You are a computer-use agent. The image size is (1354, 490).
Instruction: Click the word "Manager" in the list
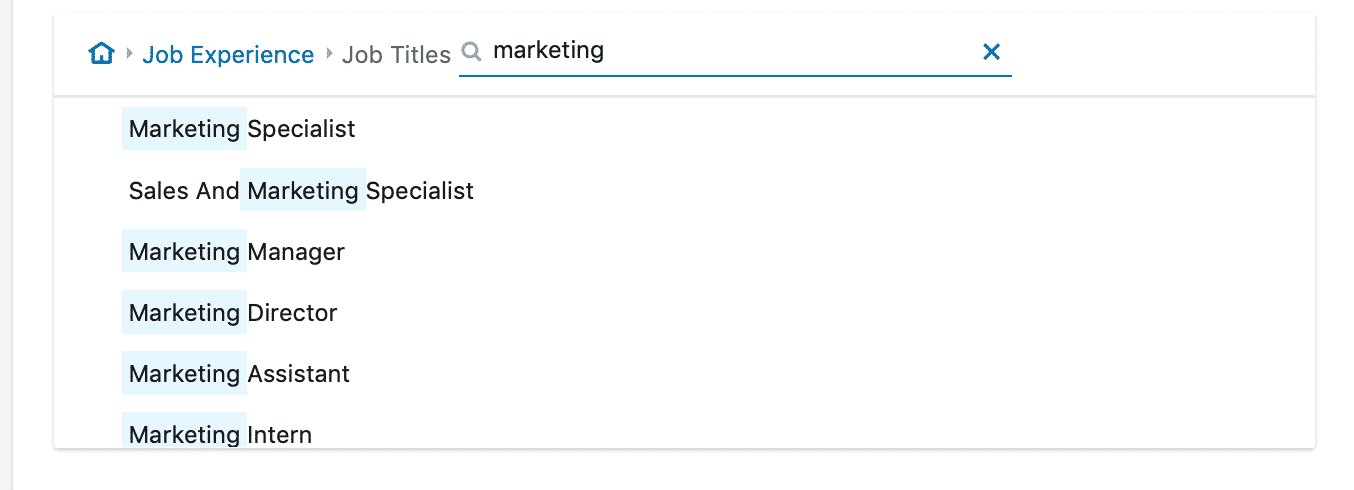coord(296,252)
